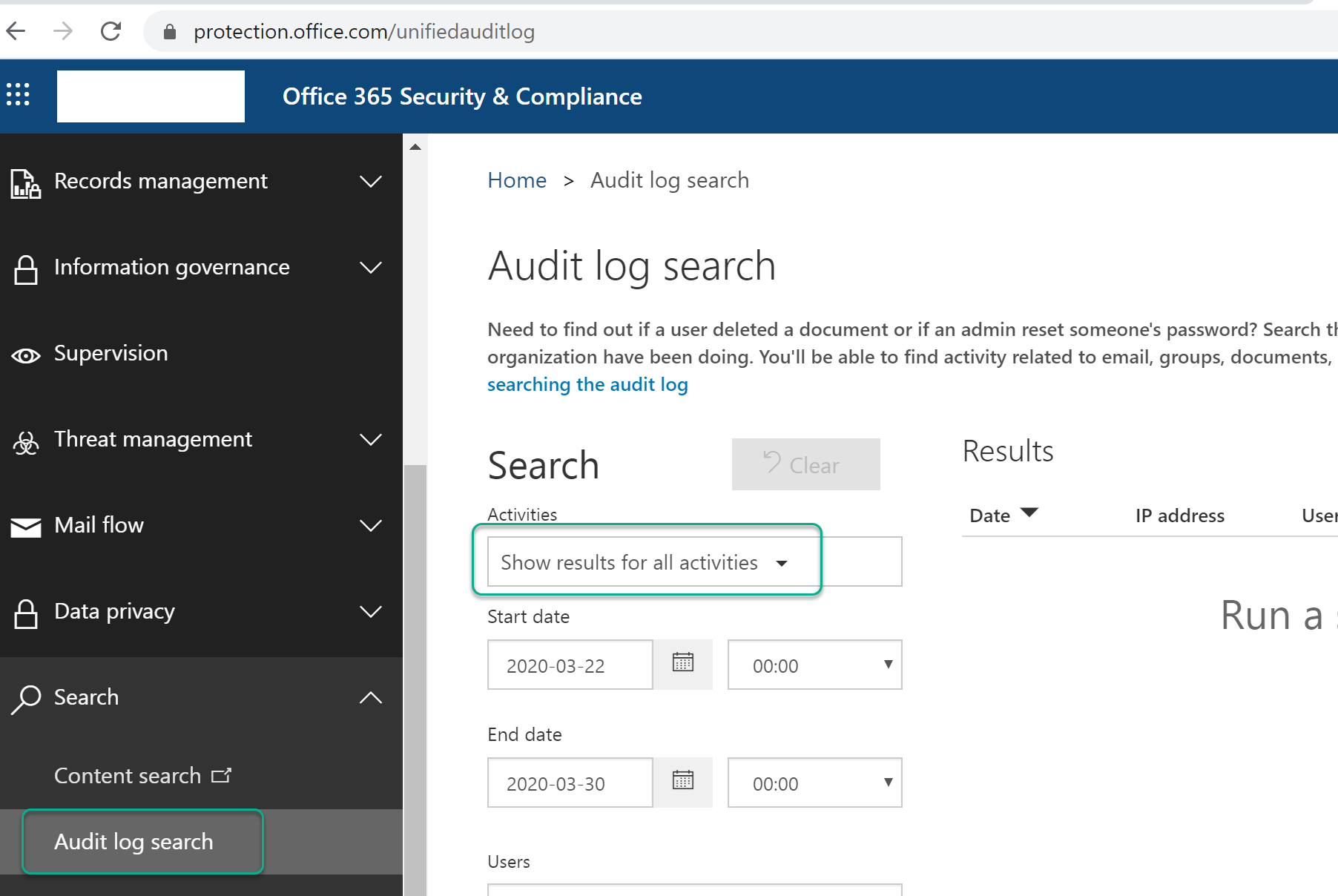Viewport: 1338px width, 896px height.
Task: Expand Data privacy chevron
Action: click(371, 611)
